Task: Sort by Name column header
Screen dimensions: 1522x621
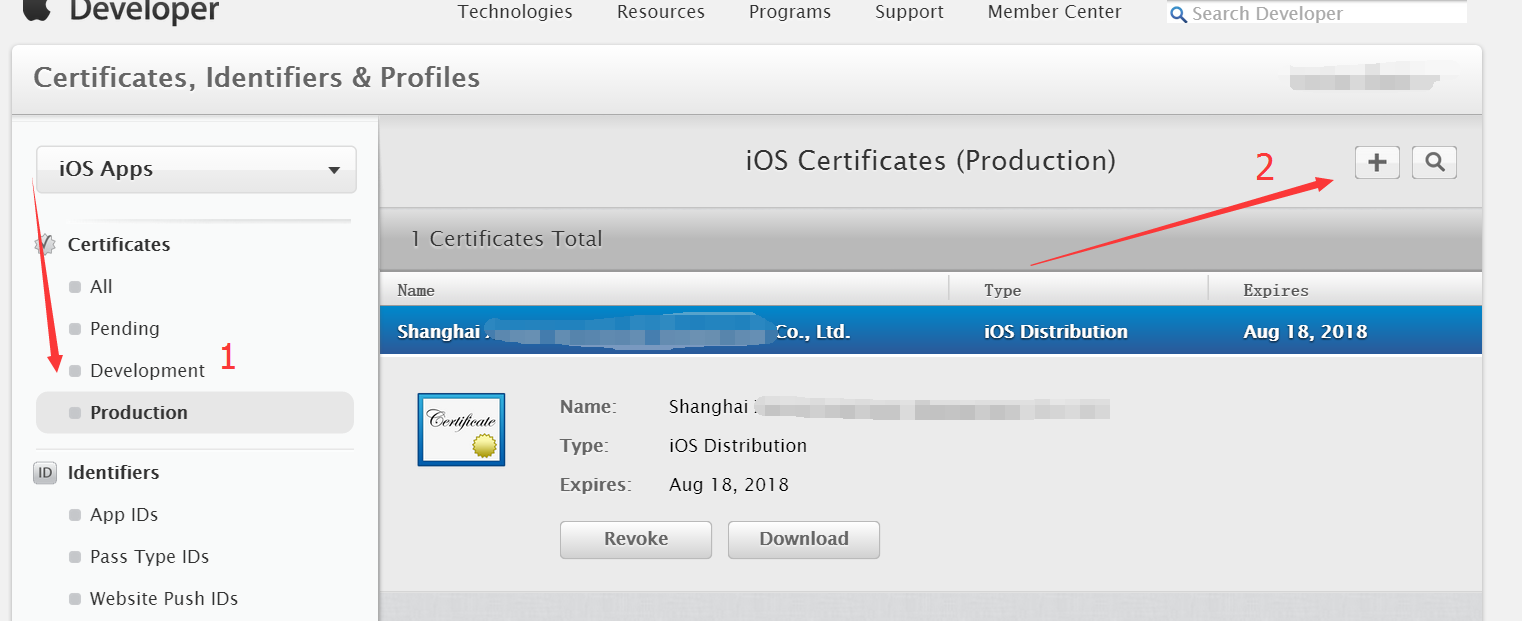Action: pos(416,290)
